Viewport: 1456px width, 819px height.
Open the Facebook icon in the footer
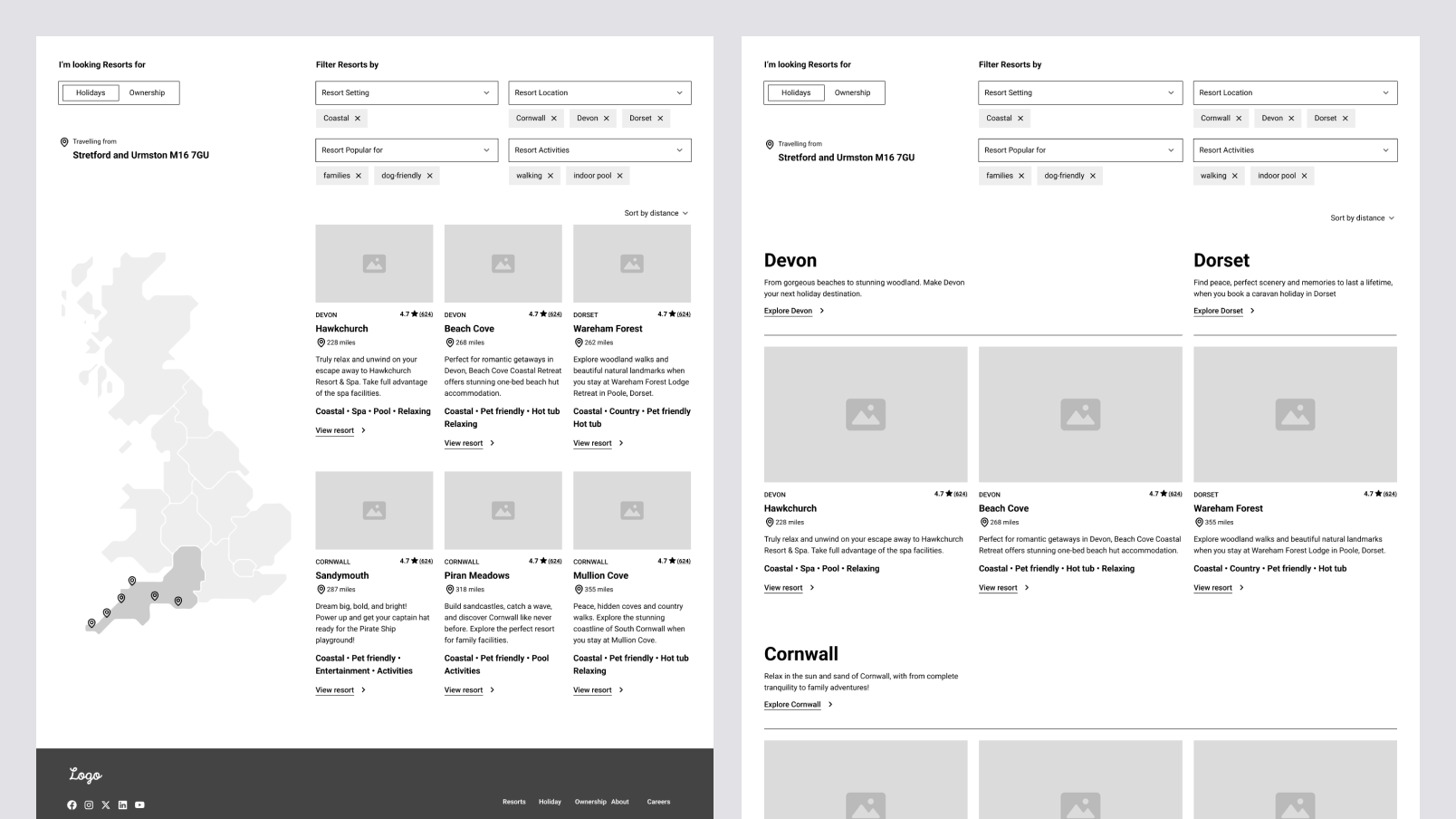pos(72,805)
